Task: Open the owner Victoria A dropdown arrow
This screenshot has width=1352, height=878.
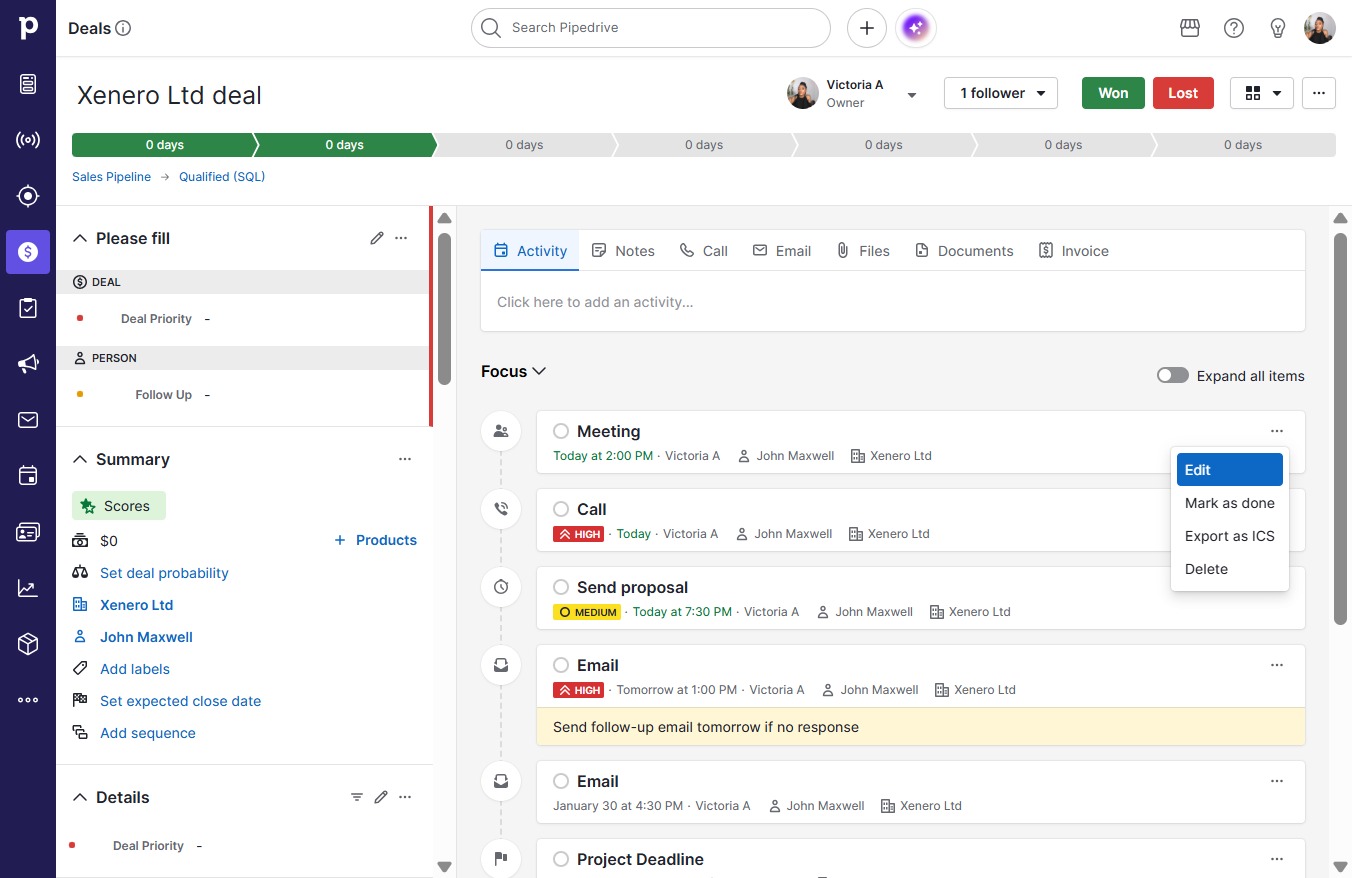Action: coord(912,95)
